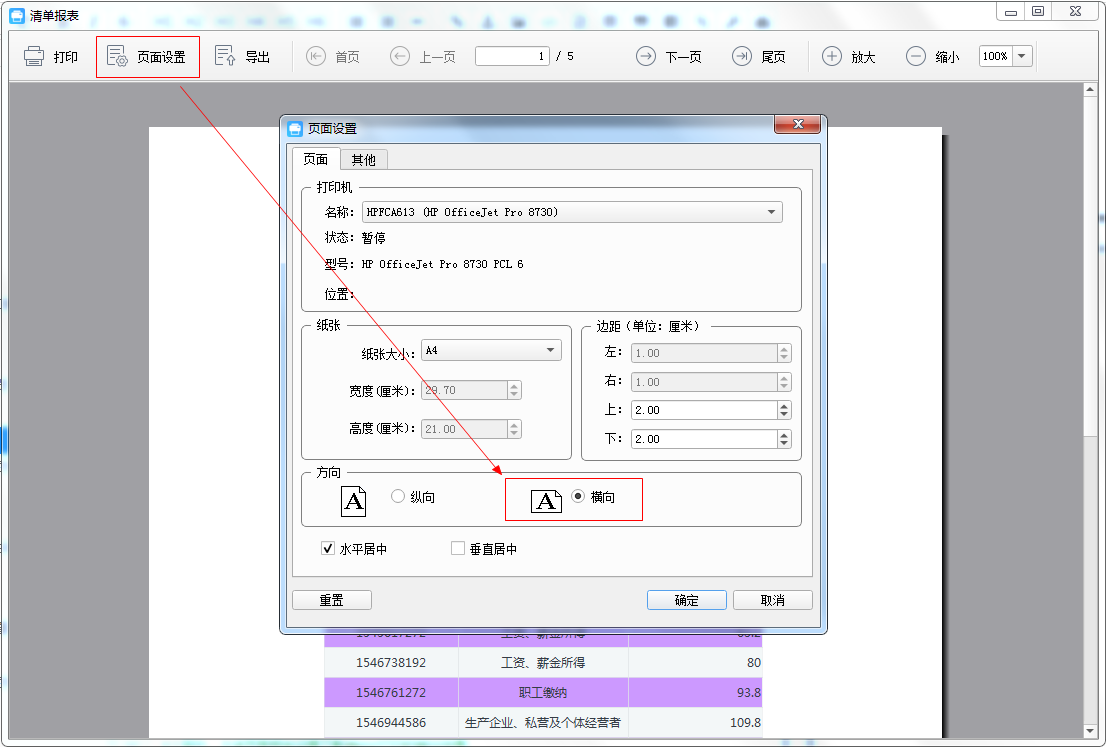Image resolution: width=1106 pixels, height=747 pixels.
Task: Open the printer name dropdown
Action: click(x=771, y=212)
